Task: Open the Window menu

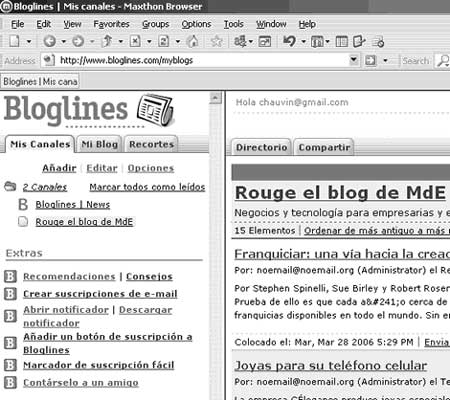Action: tap(271, 24)
